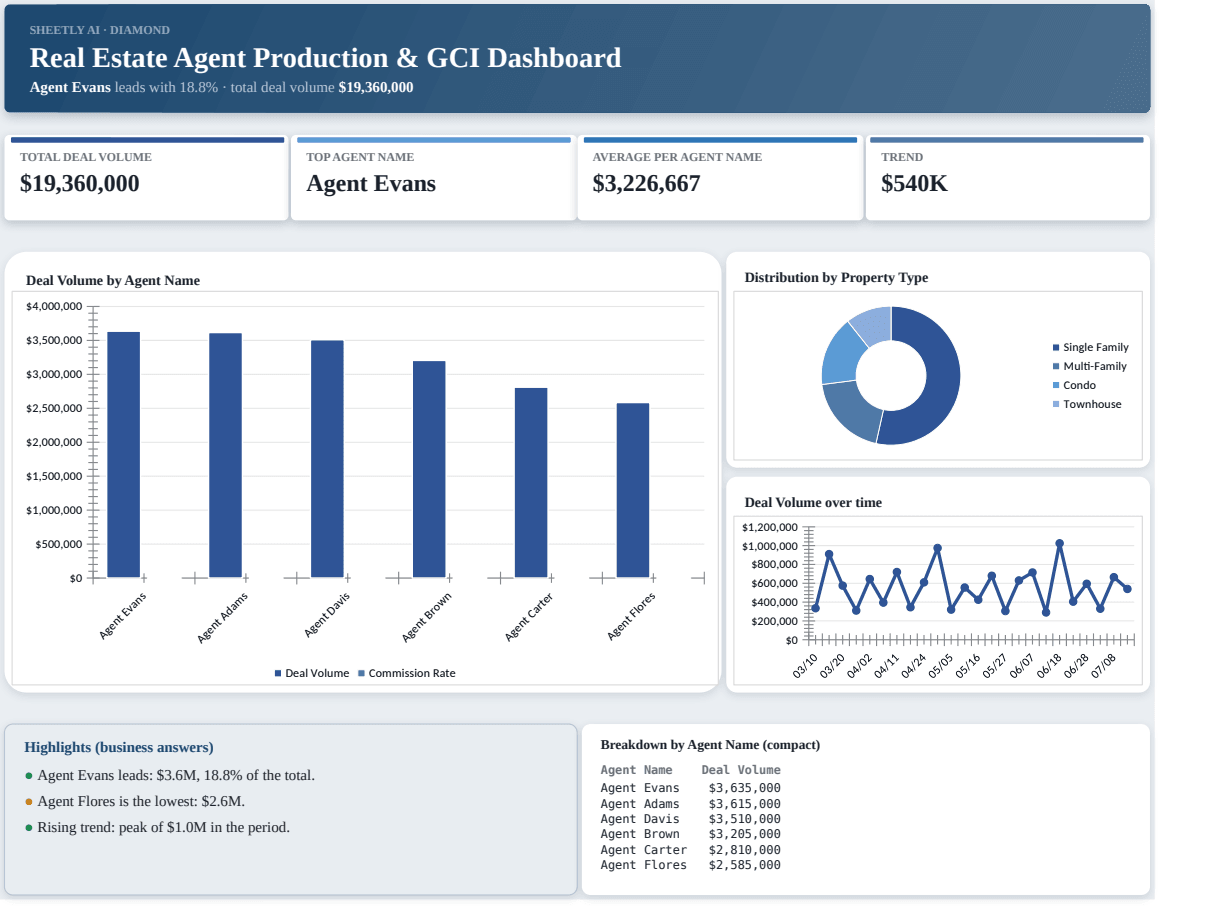Click the Highlights (business answers) heading
1227x922 pixels.
pyautogui.click(x=119, y=747)
